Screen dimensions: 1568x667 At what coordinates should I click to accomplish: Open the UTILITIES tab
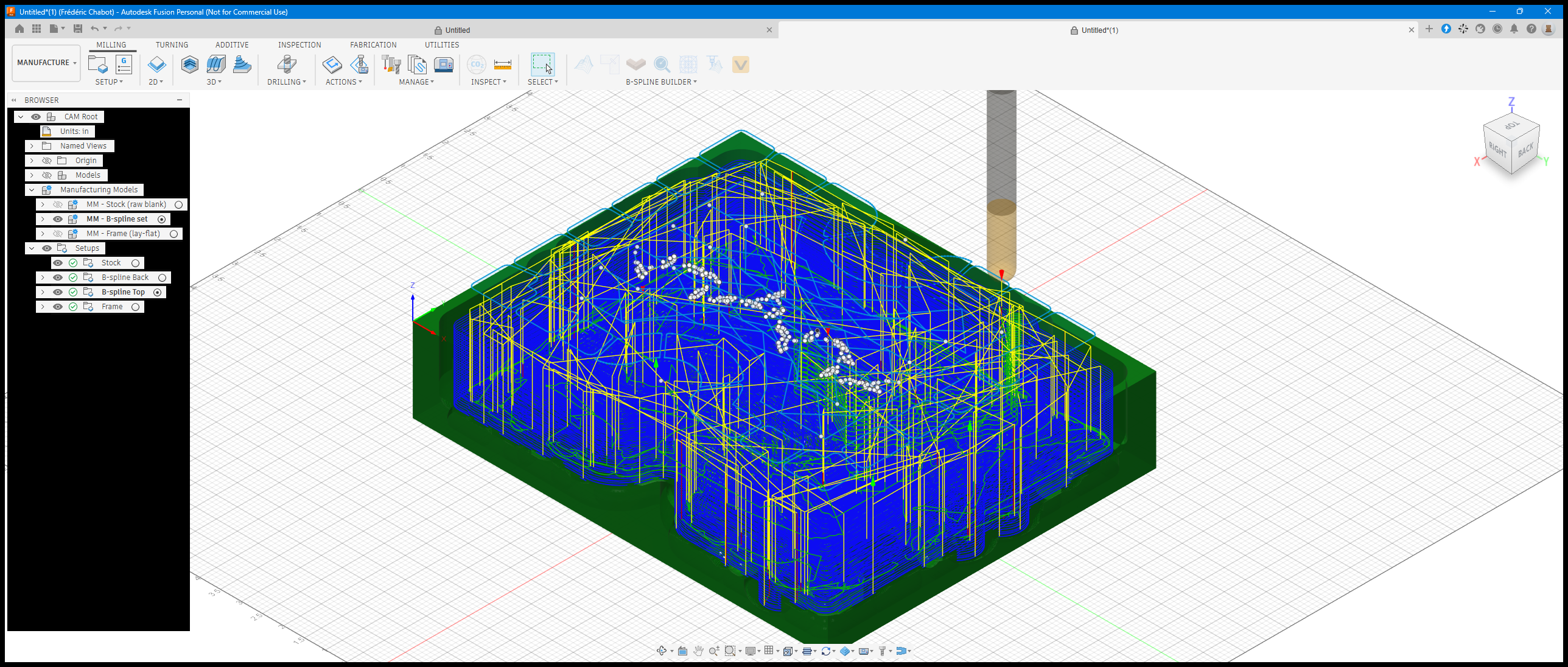point(442,45)
